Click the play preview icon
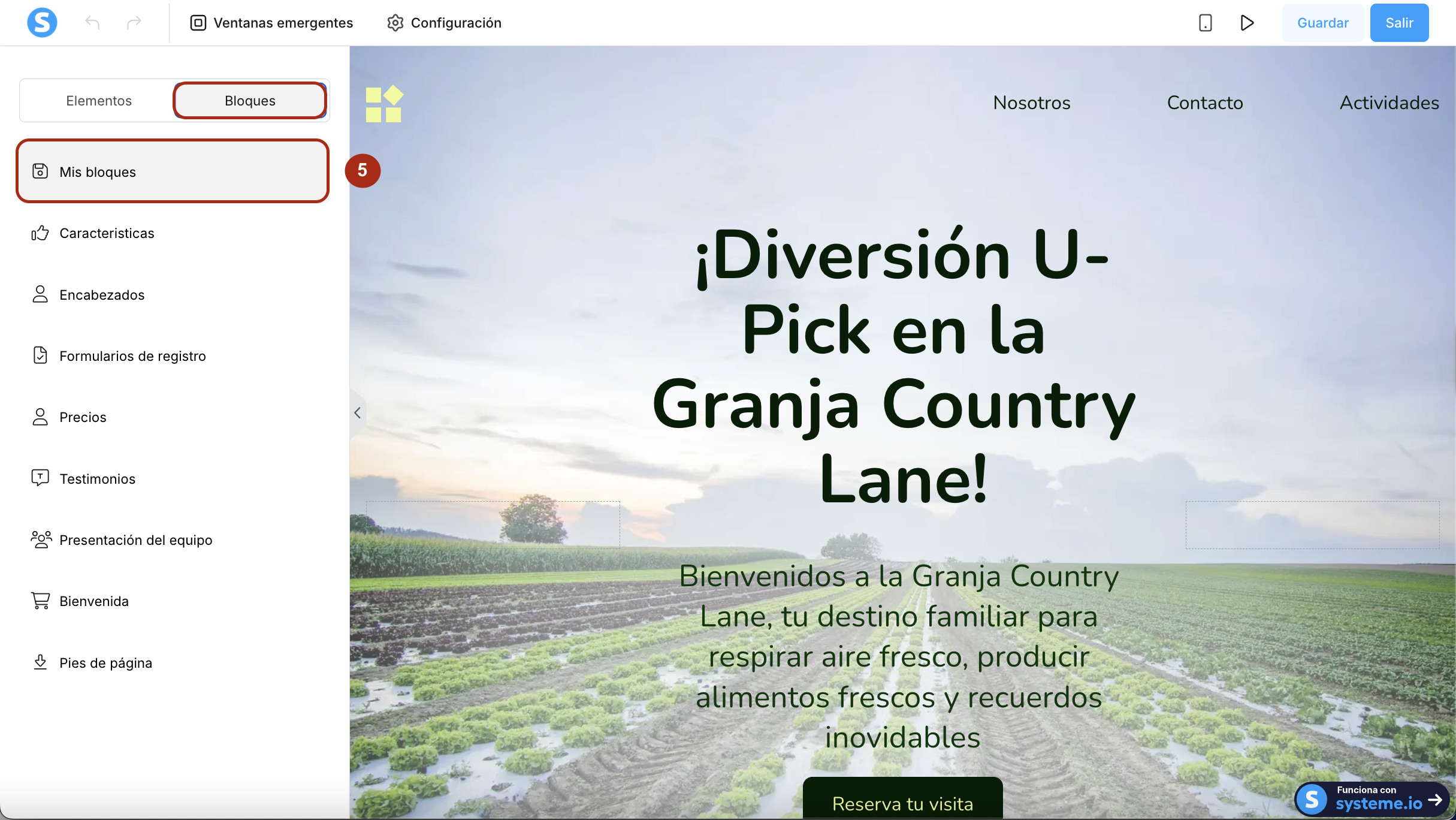The width and height of the screenshot is (1456, 820). 1247,23
